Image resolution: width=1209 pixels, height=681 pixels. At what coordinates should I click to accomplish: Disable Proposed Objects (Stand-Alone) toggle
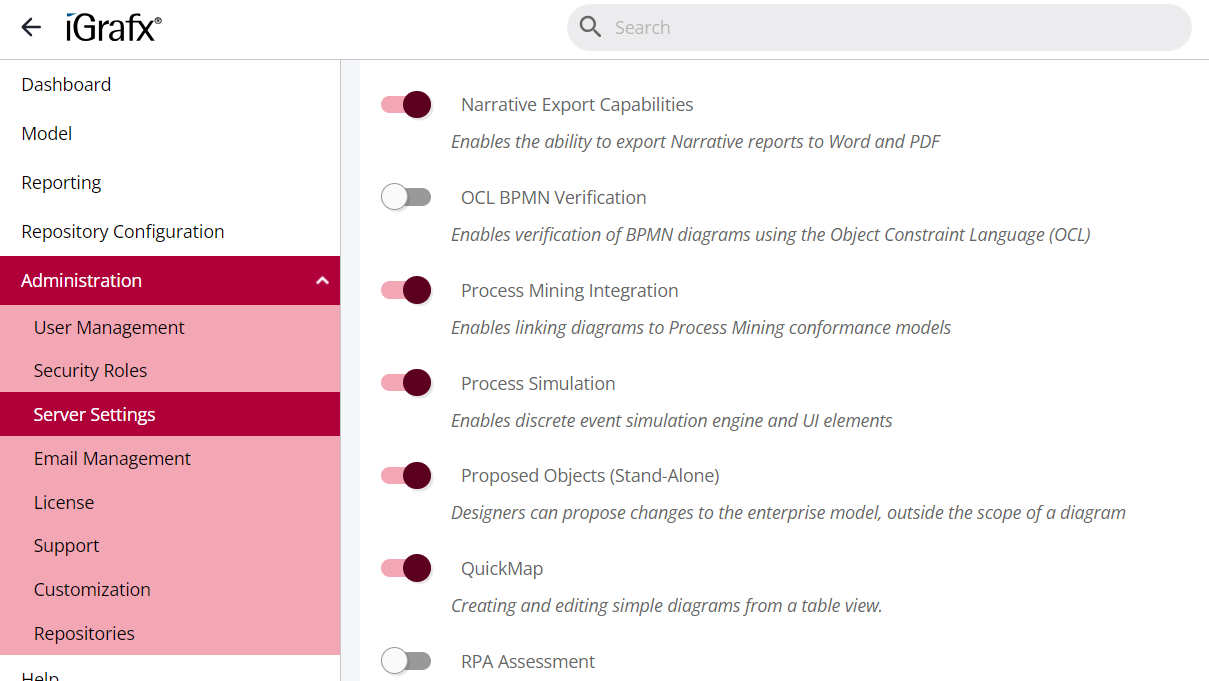406,476
